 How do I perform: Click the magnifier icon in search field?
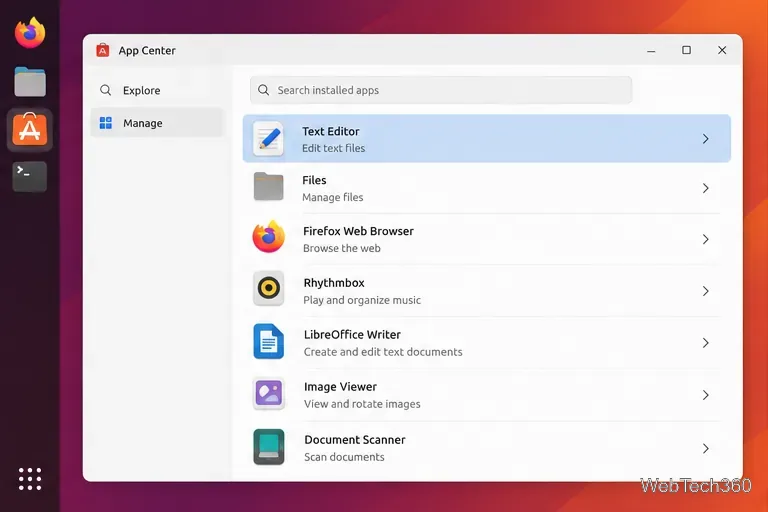(x=264, y=90)
